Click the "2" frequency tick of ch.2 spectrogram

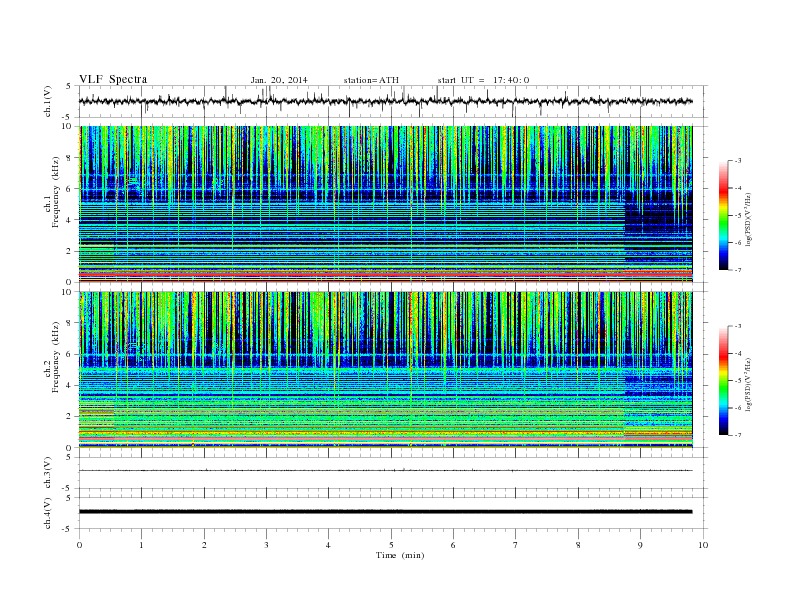tap(69, 417)
